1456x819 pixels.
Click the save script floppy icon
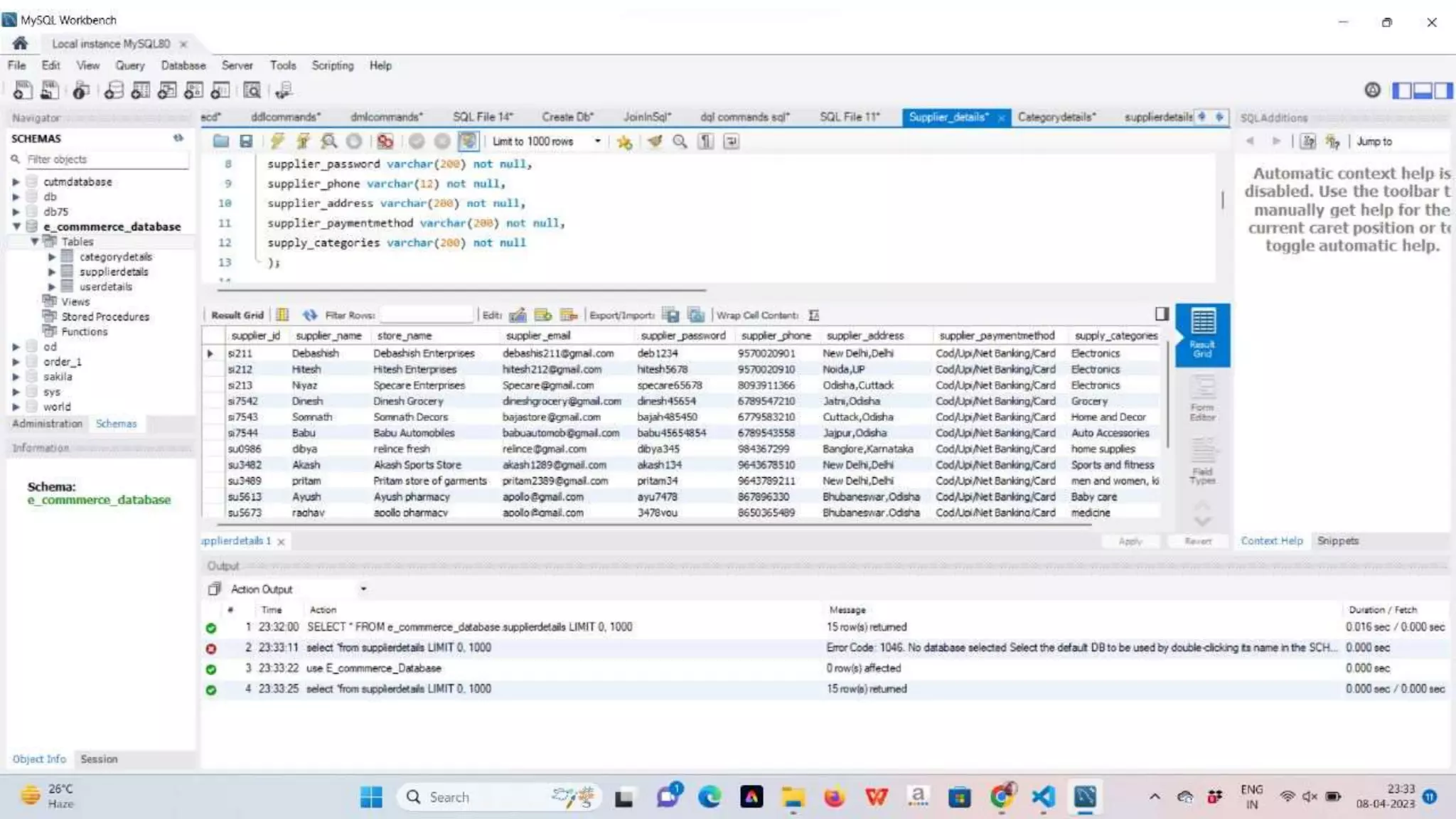pyautogui.click(x=246, y=141)
